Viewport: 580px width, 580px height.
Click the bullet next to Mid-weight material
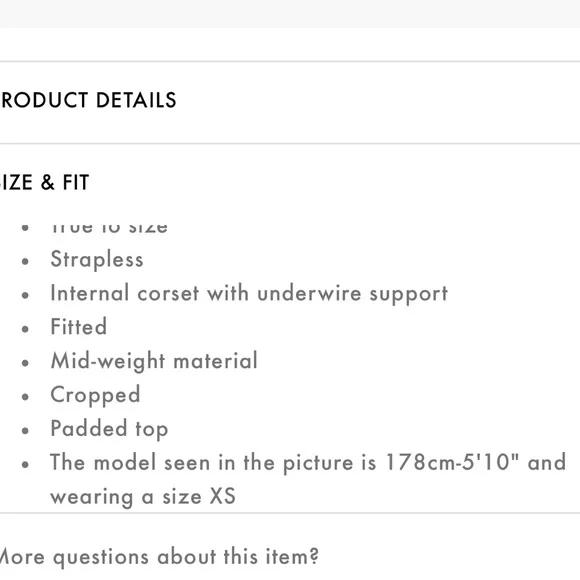(25, 363)
